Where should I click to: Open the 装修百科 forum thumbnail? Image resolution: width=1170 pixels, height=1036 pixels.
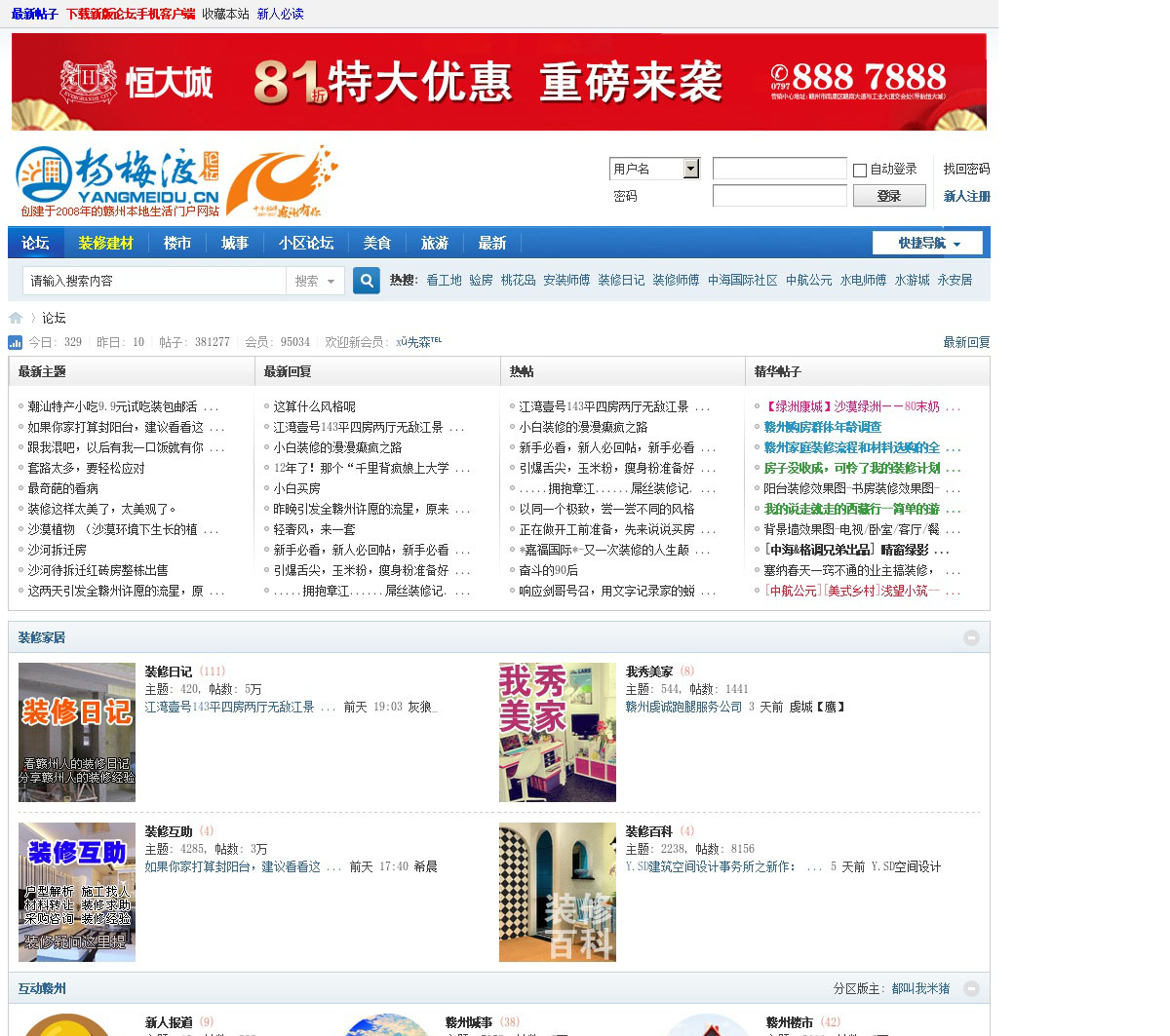pos(558,892)
